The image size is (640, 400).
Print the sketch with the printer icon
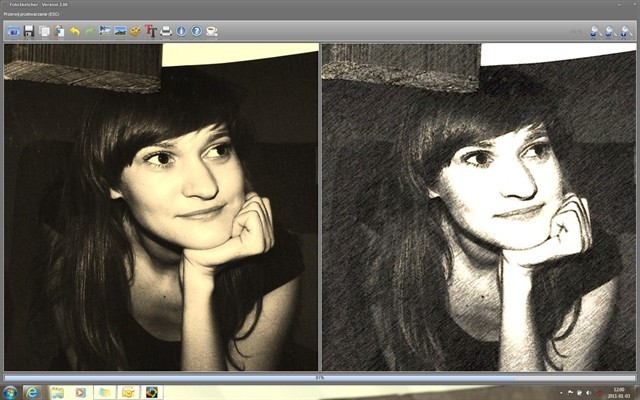[166, 31]
